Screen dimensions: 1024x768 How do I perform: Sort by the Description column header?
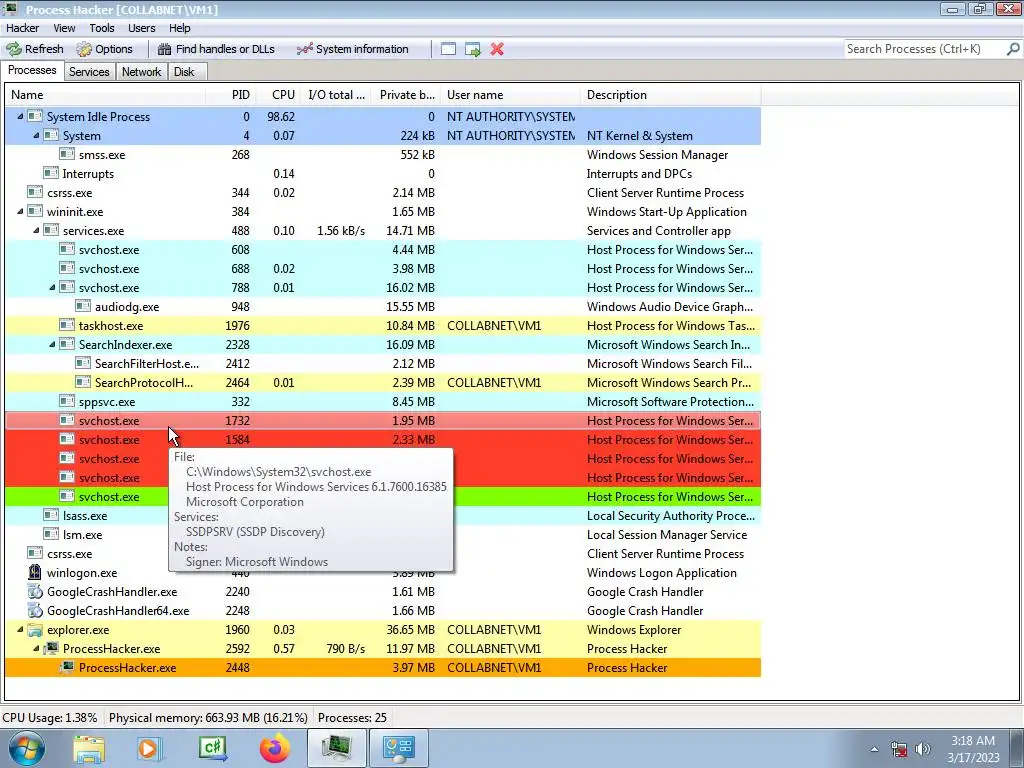pyautogui.click(x=671, y=95)
